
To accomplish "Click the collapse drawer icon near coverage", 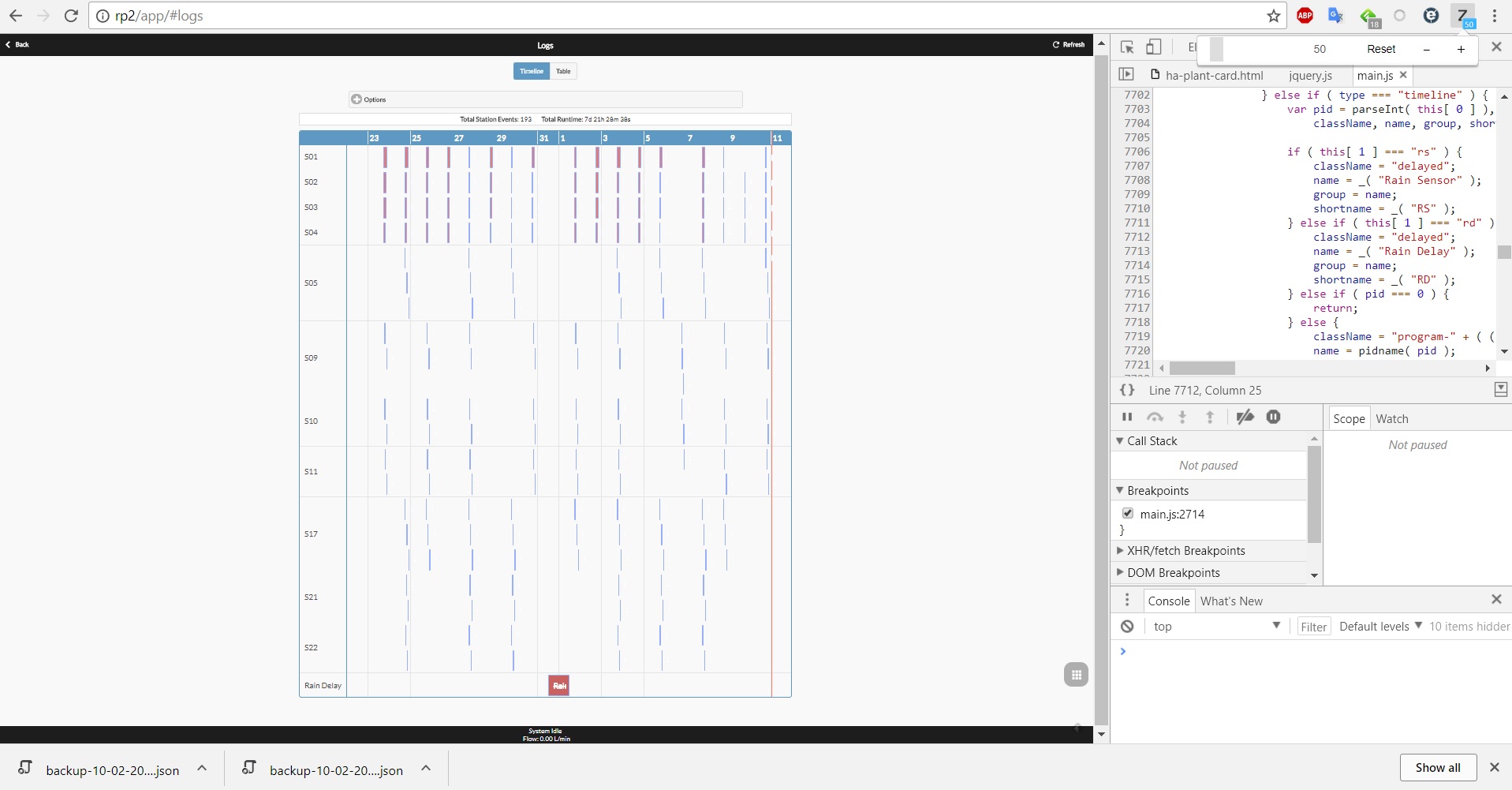I will tap(1500, 389).
